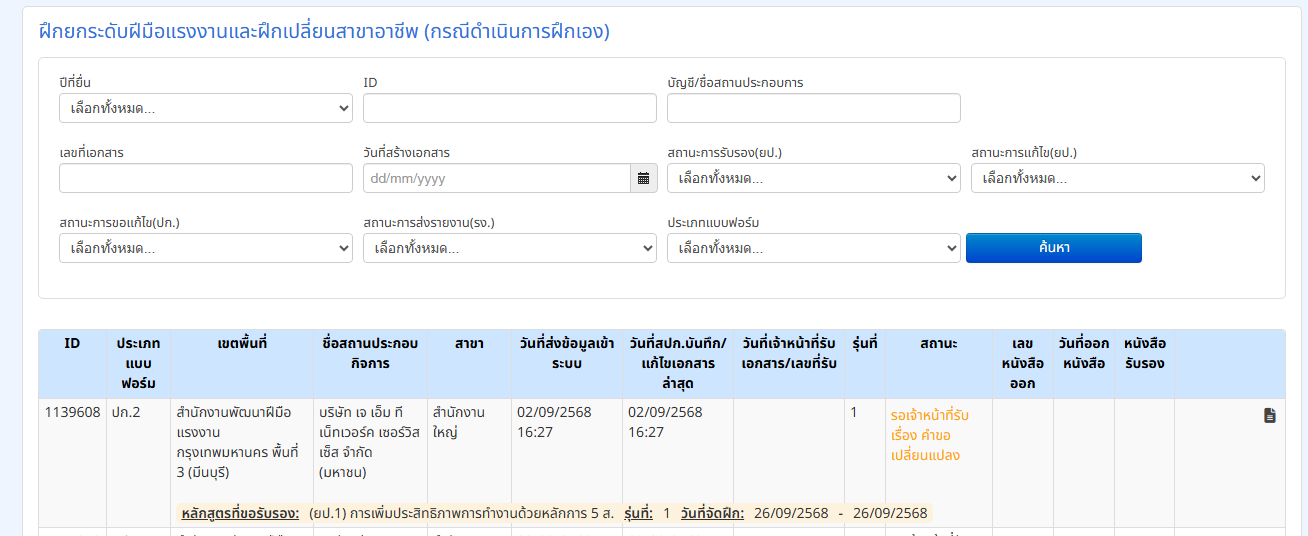Click the ID column header
The height and width of the screenshot is (536, 1308).
click(x=72, y=343)
